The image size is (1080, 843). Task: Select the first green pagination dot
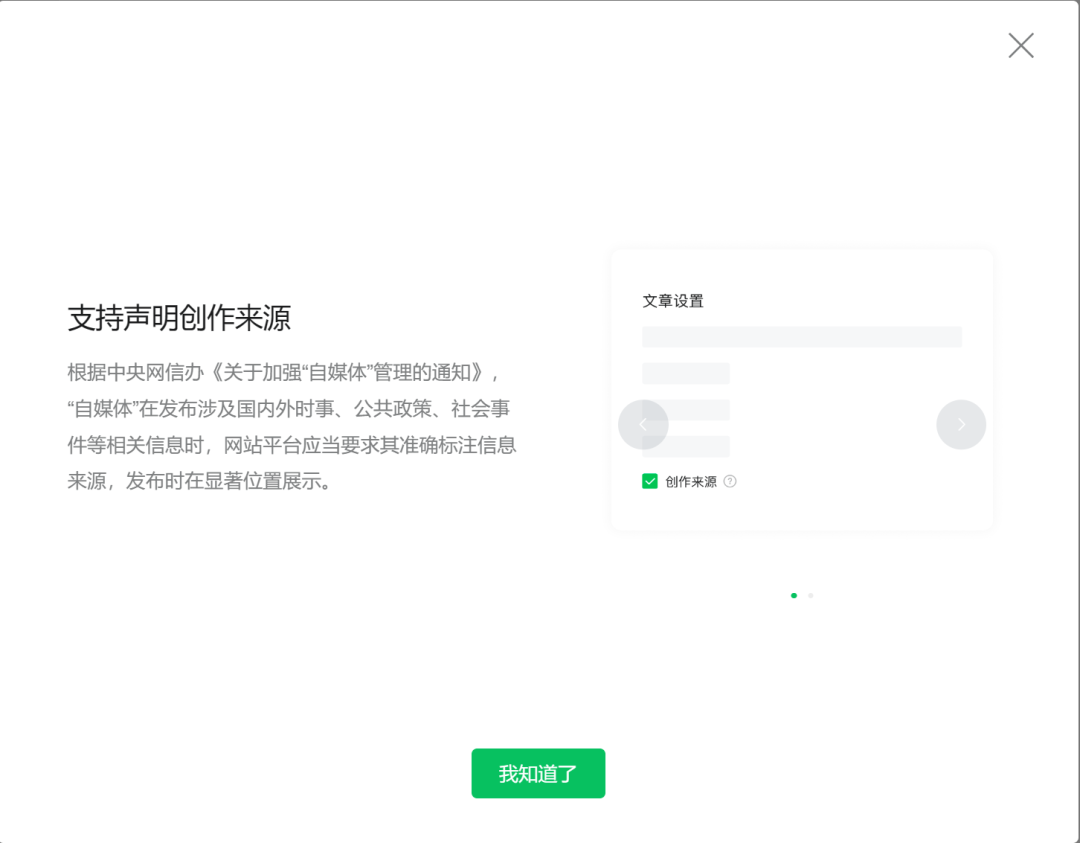click(x=793, y=596)
